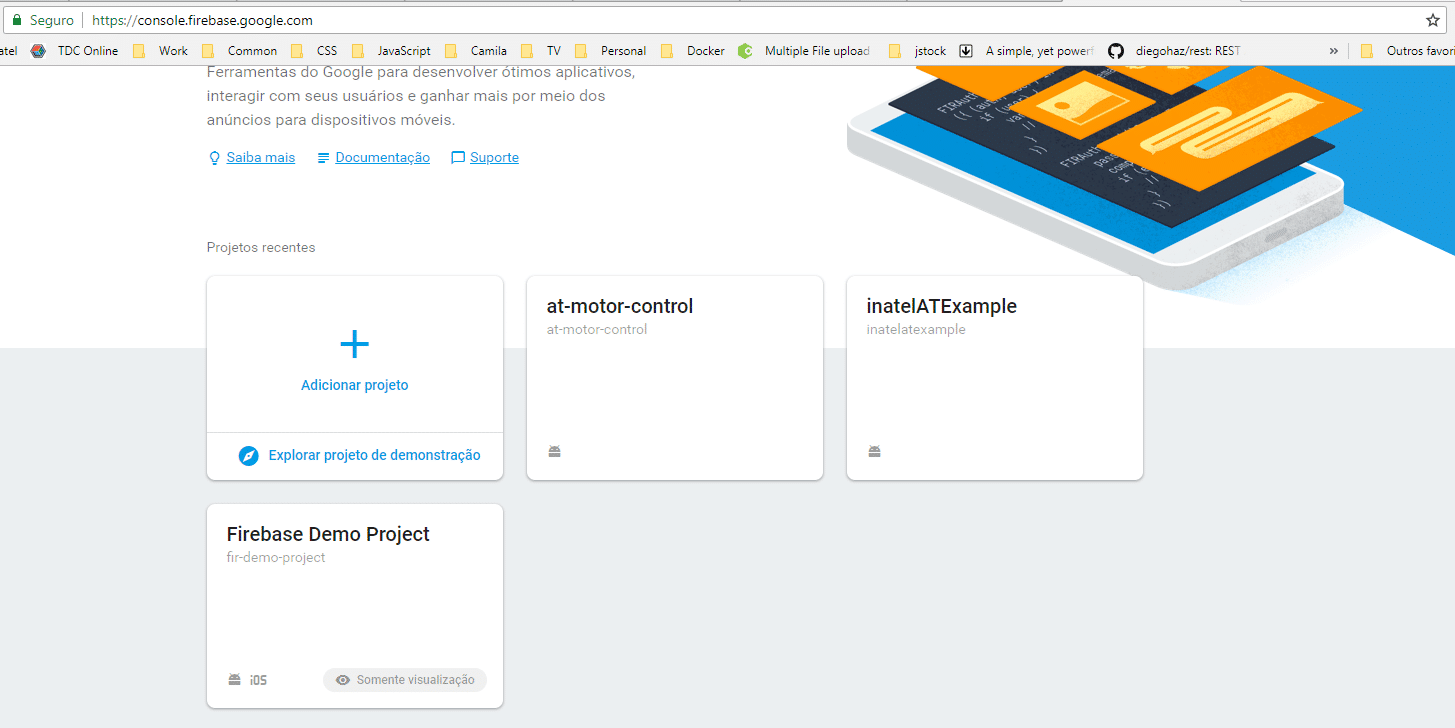Click the star bookmark icon in address bar
The height and width of the screenshot is (728, 1455).
click(x=1432, y=20)
